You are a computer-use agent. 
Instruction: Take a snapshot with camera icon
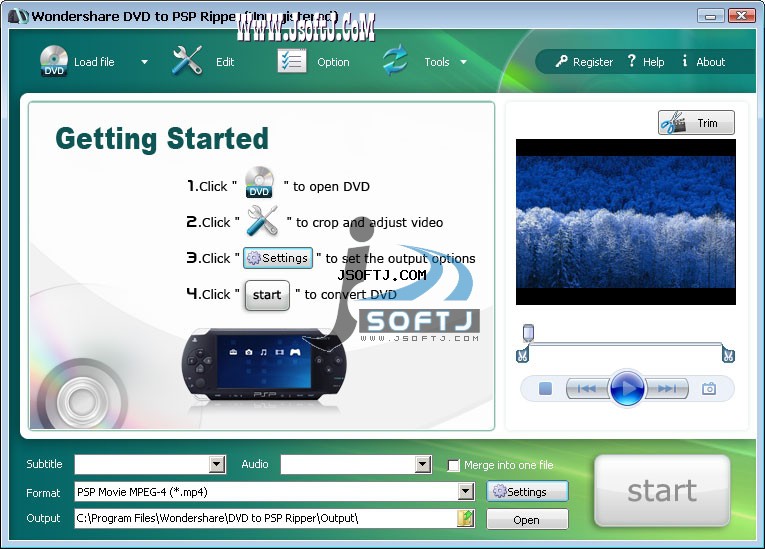[x=709, y=388]
